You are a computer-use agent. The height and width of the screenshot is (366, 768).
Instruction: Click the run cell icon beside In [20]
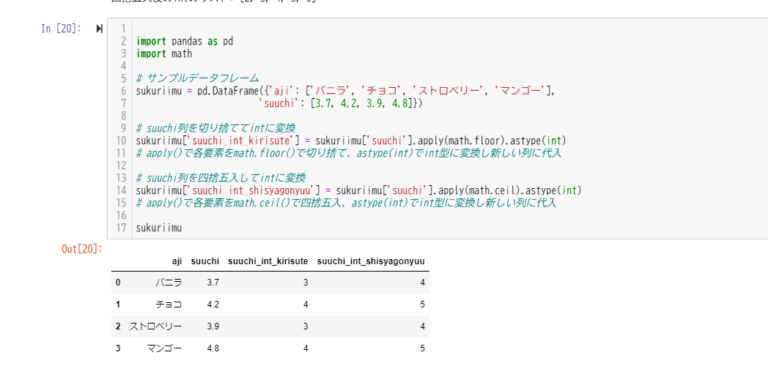click(99, 29)
